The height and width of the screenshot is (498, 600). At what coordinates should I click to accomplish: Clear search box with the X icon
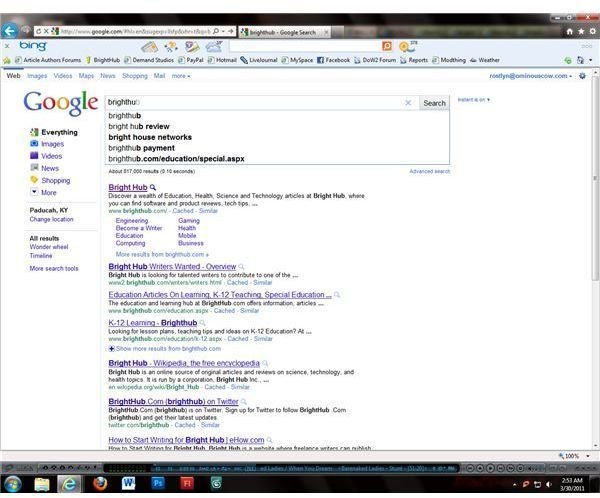408,103
